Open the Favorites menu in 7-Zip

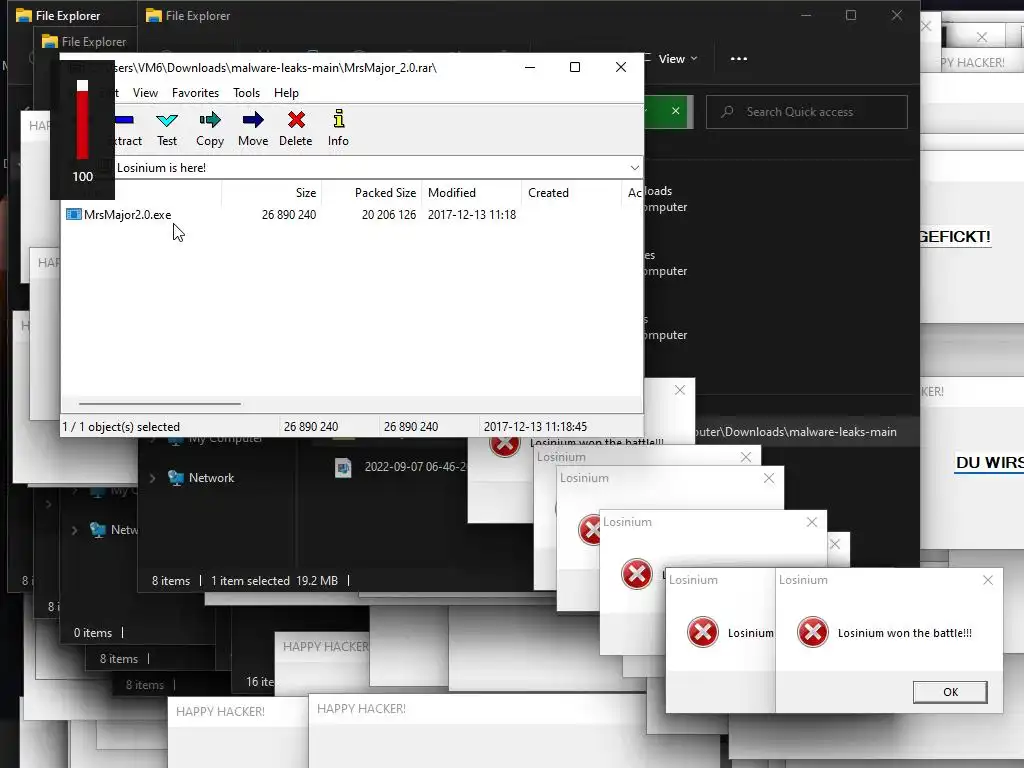click(x=195, y=93)
